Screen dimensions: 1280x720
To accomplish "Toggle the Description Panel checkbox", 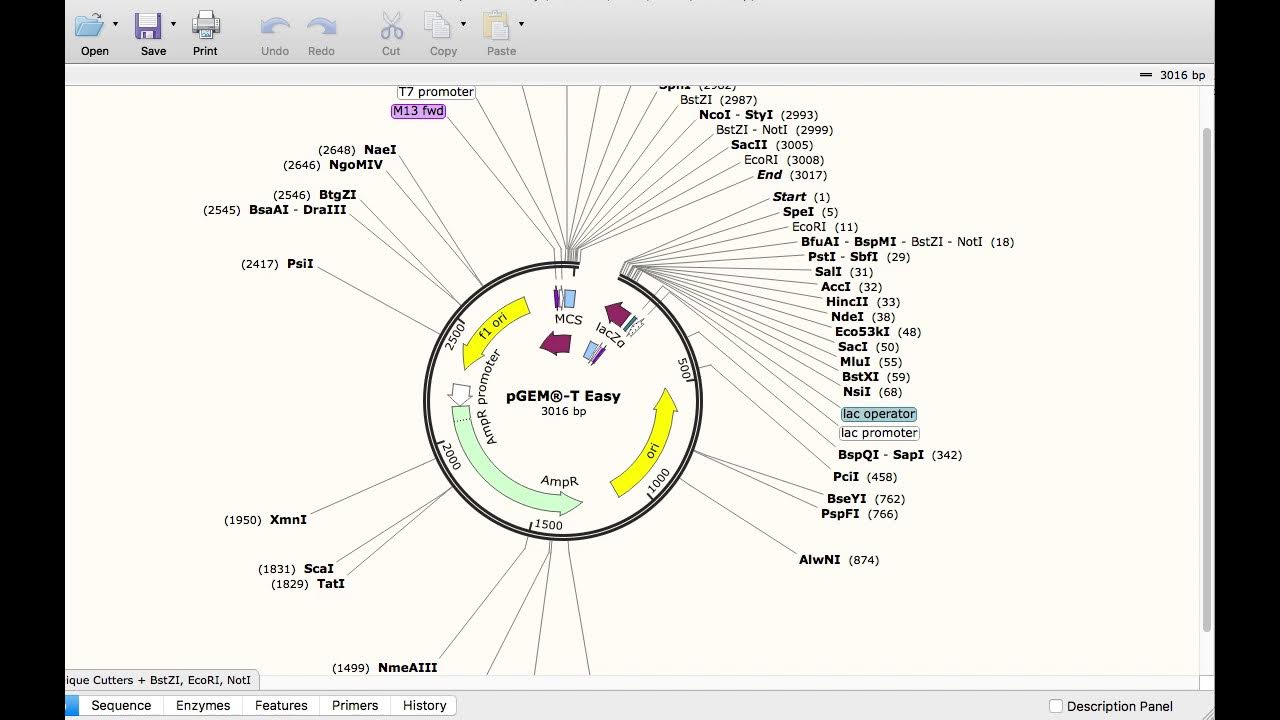I will (1056, 706).
